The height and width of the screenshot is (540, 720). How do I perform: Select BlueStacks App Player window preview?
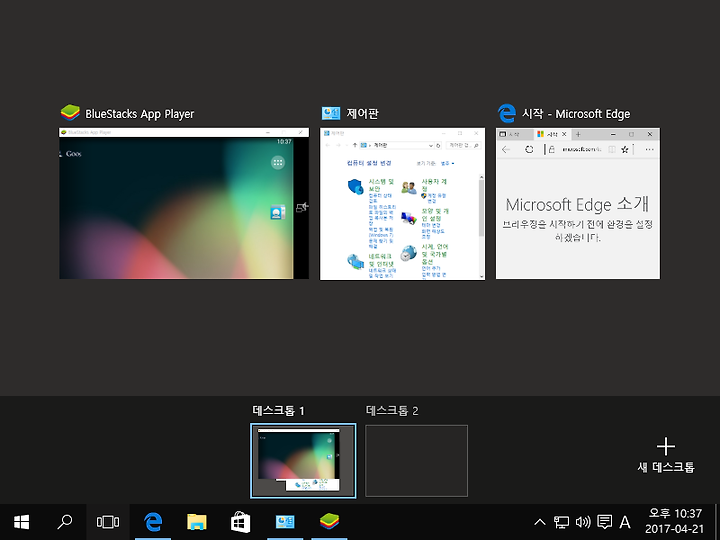184,203
